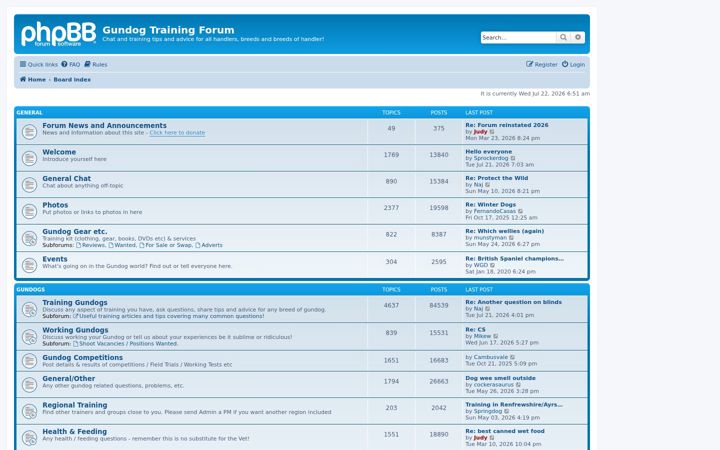The image size is (720, 450).
Task: Open the Rules page
Action: [96, 65]
